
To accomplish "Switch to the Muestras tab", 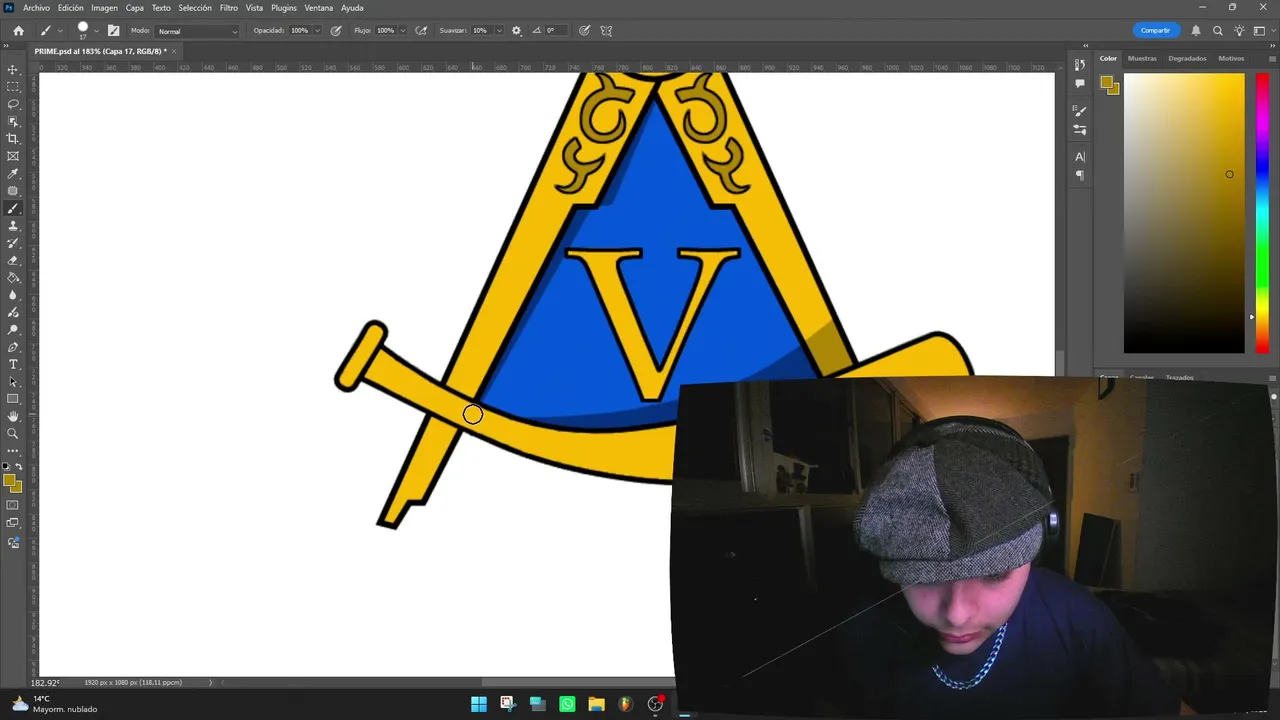I will (x=1142, y=58).
